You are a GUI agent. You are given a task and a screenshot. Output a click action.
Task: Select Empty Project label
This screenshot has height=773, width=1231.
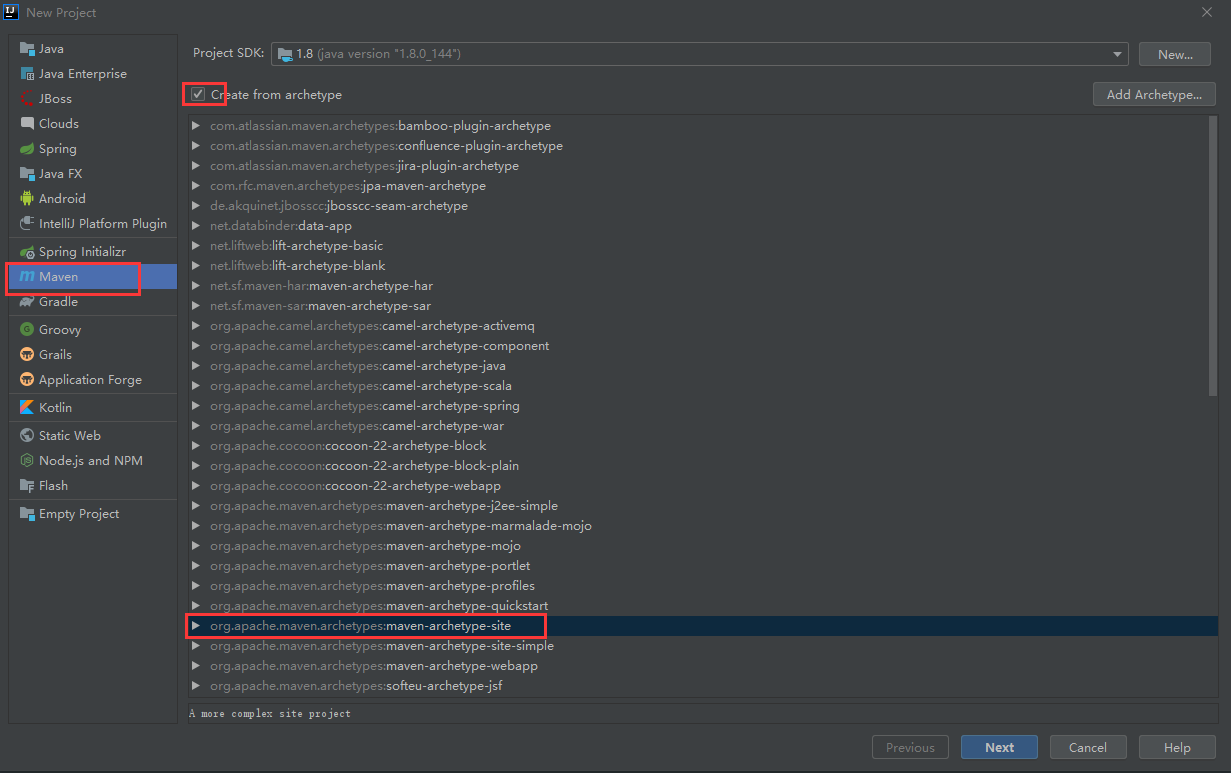(x=79, y=514)
